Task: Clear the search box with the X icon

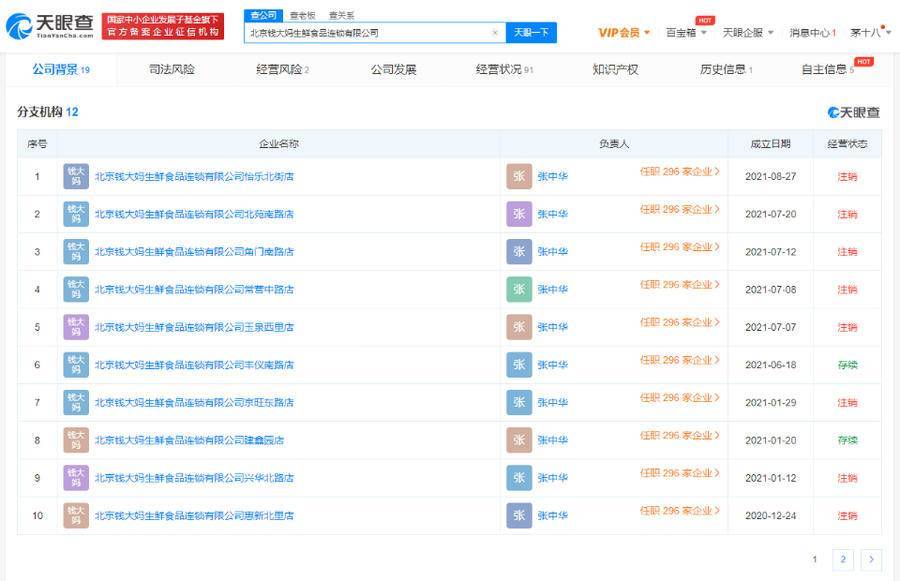Action: 494,33
